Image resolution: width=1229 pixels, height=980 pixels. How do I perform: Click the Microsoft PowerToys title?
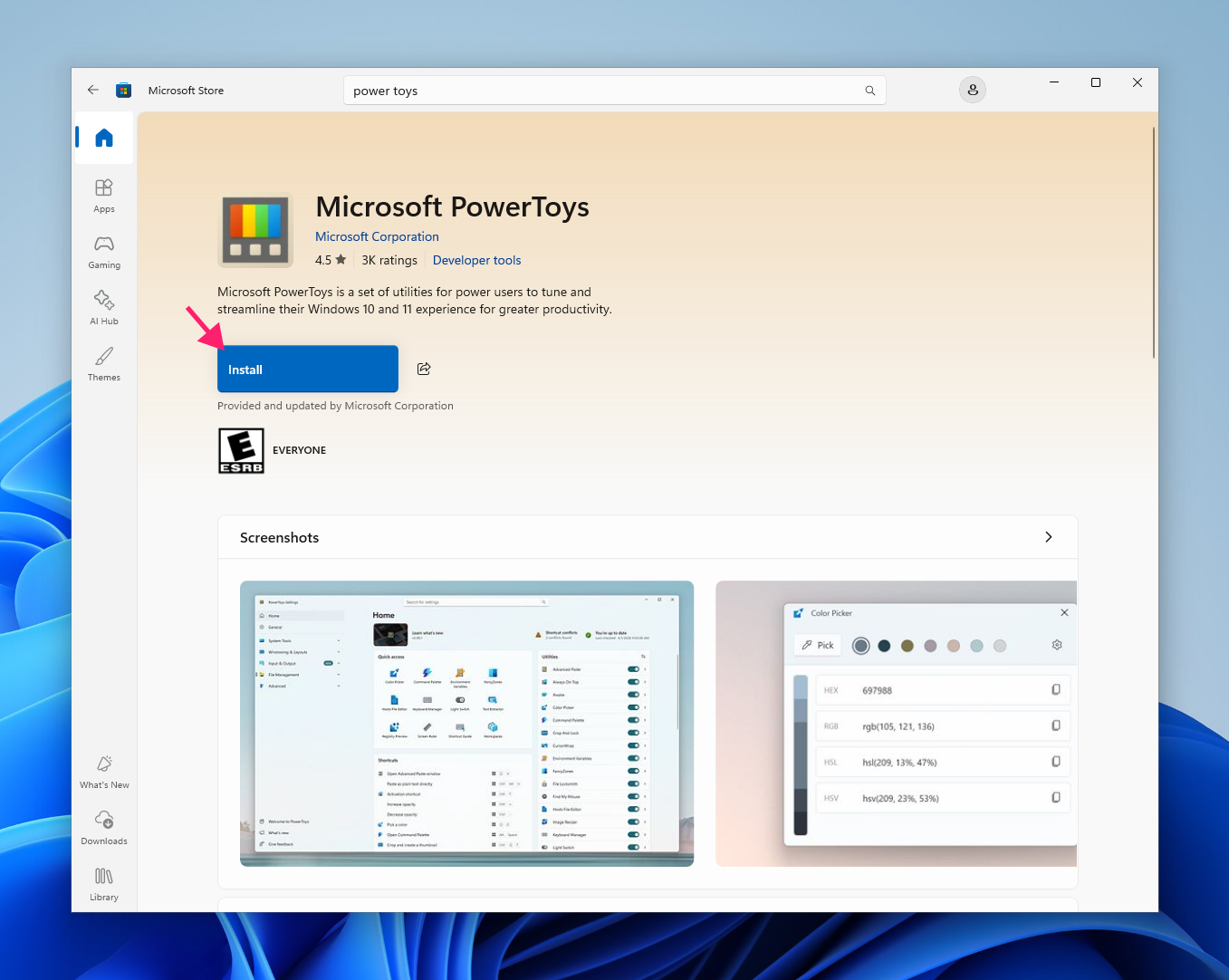pyautogui.click(x=452, y=207)
